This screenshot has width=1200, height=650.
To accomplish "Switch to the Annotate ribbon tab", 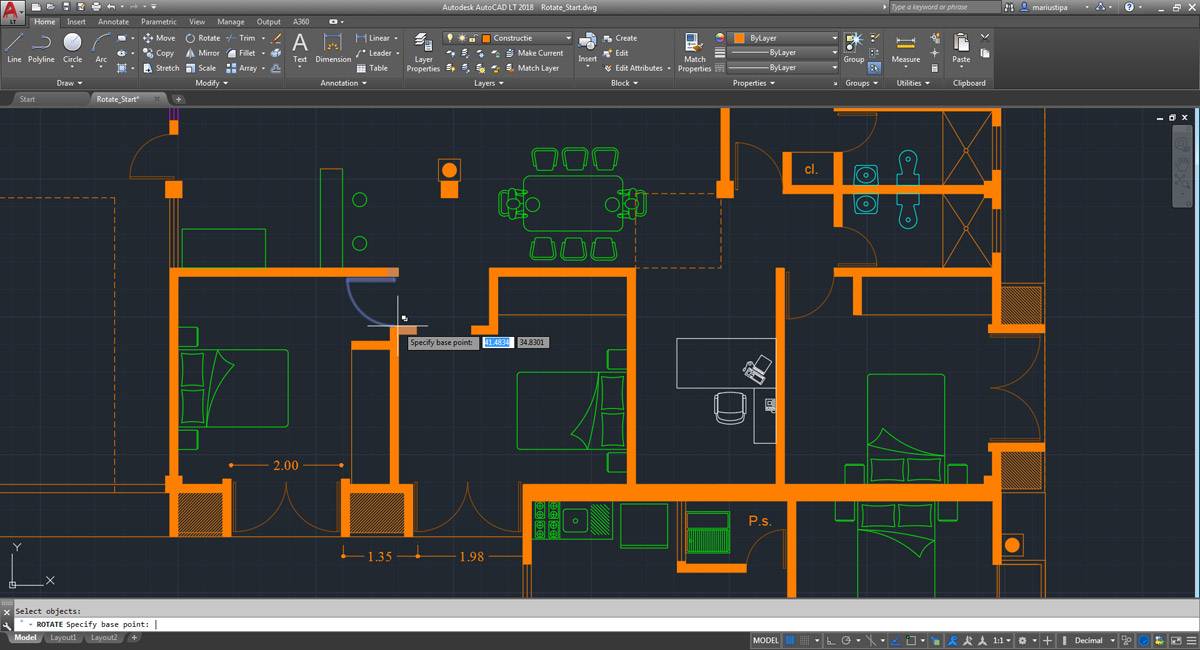I will pos(113,21).
